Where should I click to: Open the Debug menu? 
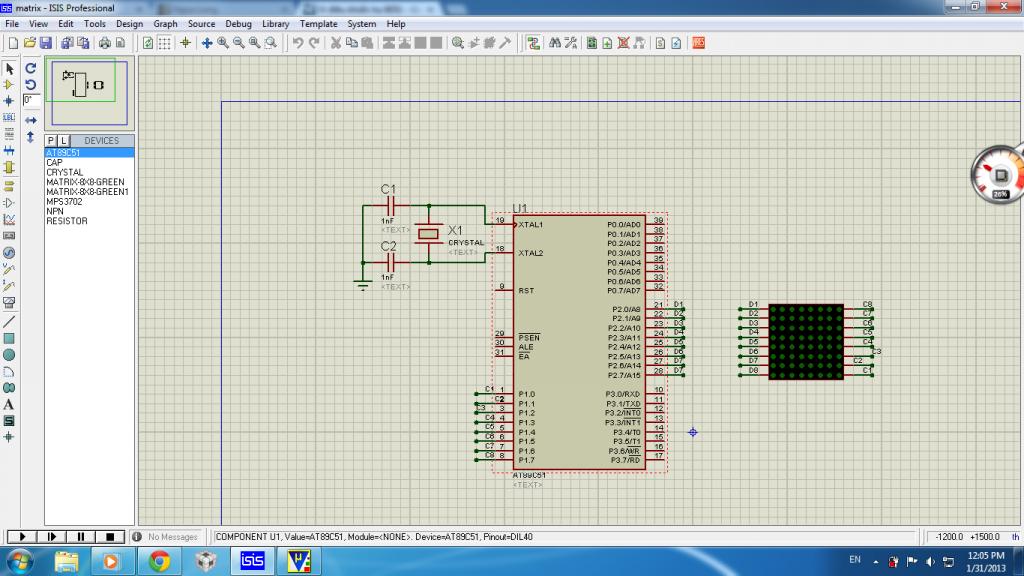[x=239, y=23]
